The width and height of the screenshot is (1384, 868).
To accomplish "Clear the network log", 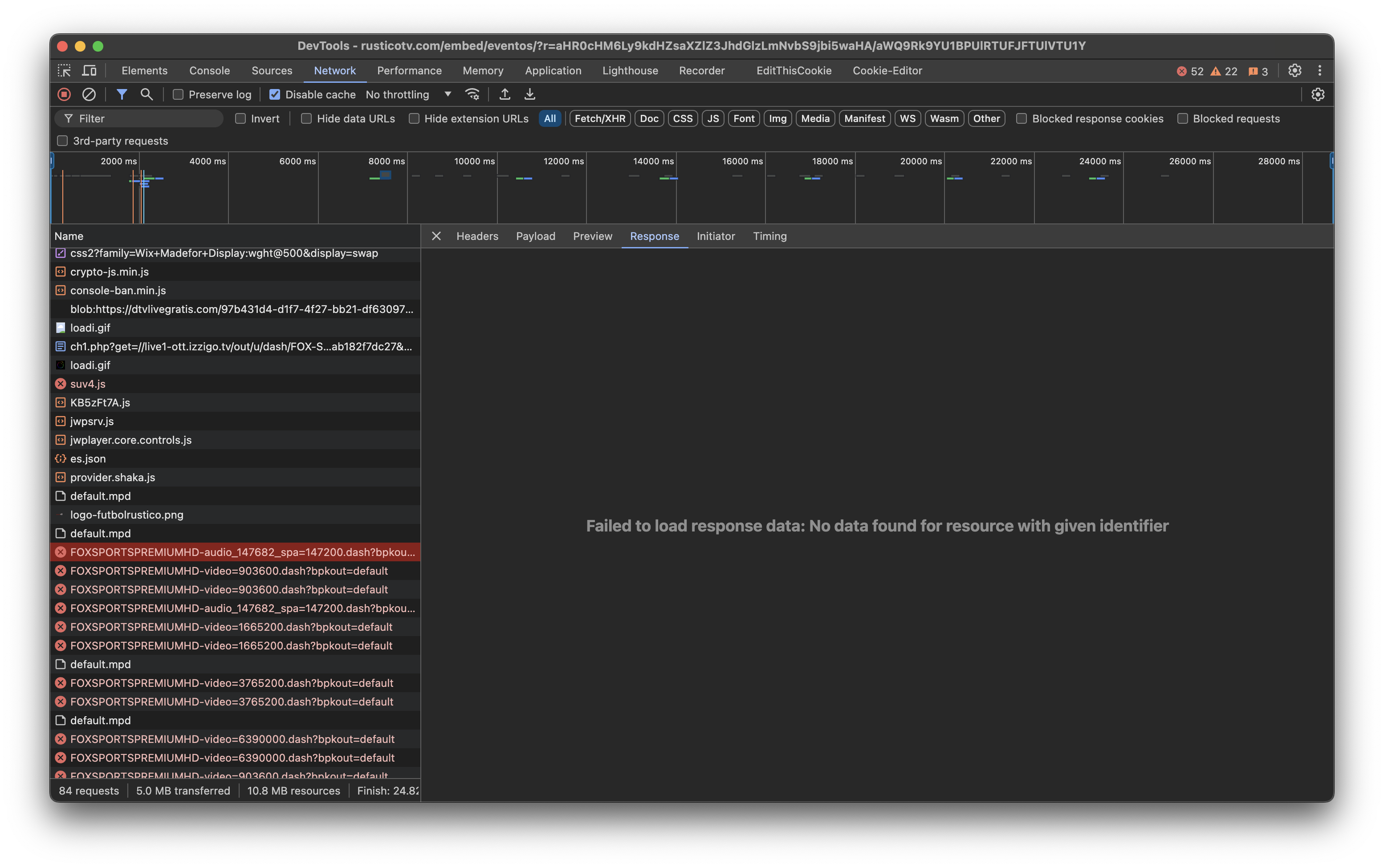I will pos(89,94).
